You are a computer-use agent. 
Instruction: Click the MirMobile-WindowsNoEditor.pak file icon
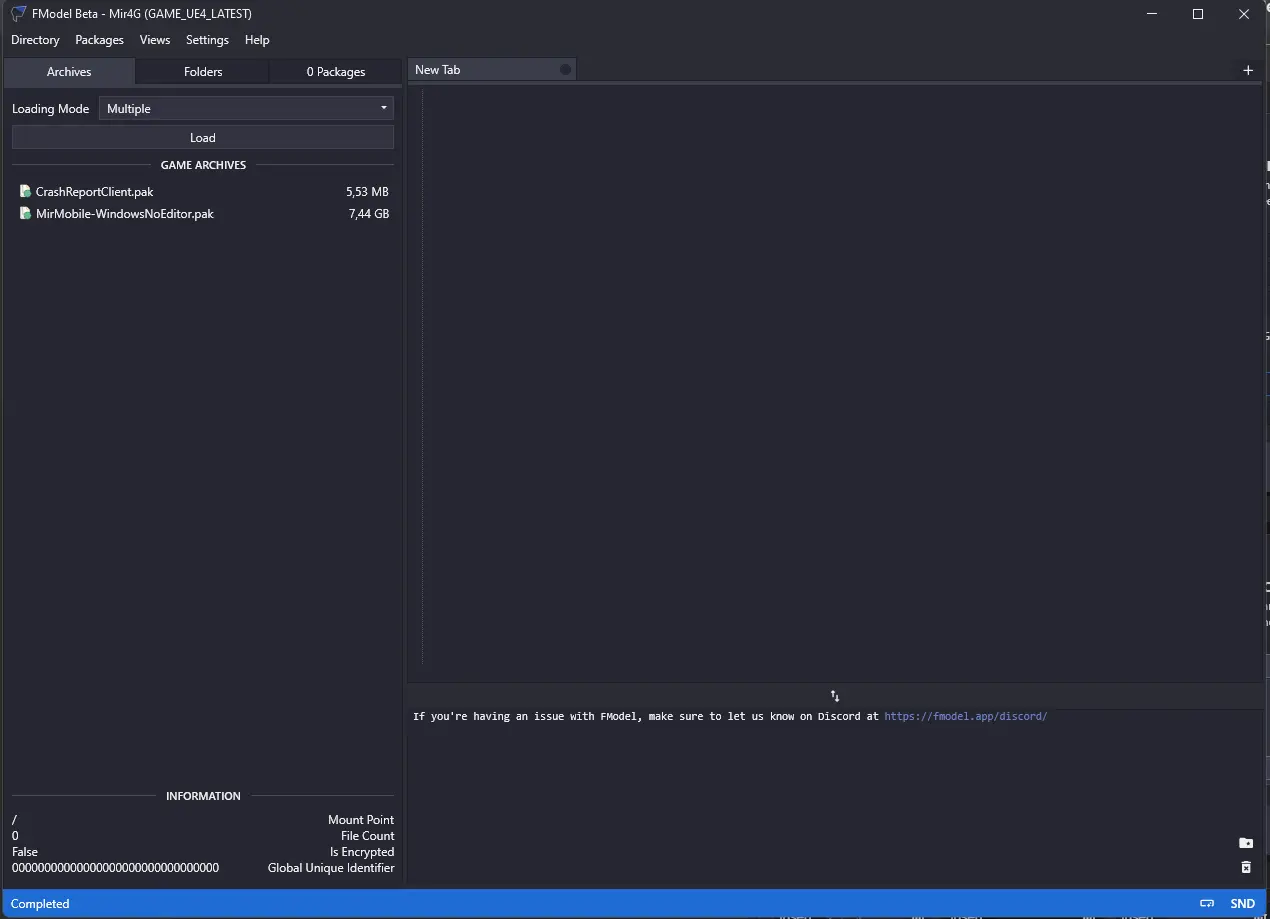[25, 213]
